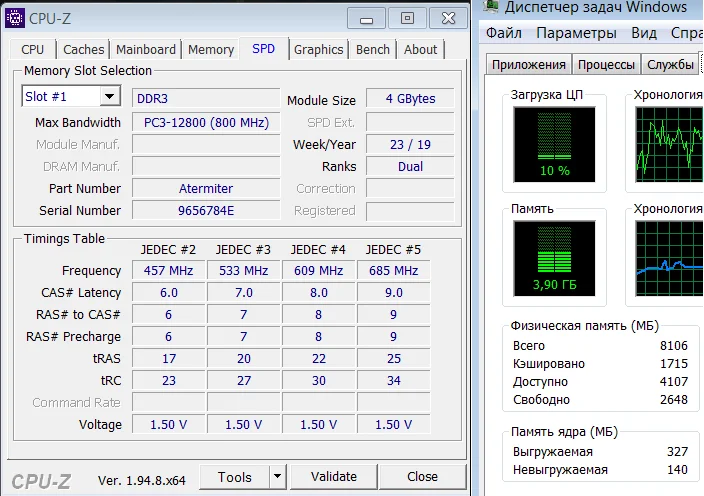Click the Свободно value 2648
Screen dimensions: 704x496
[x=673, y=399]
